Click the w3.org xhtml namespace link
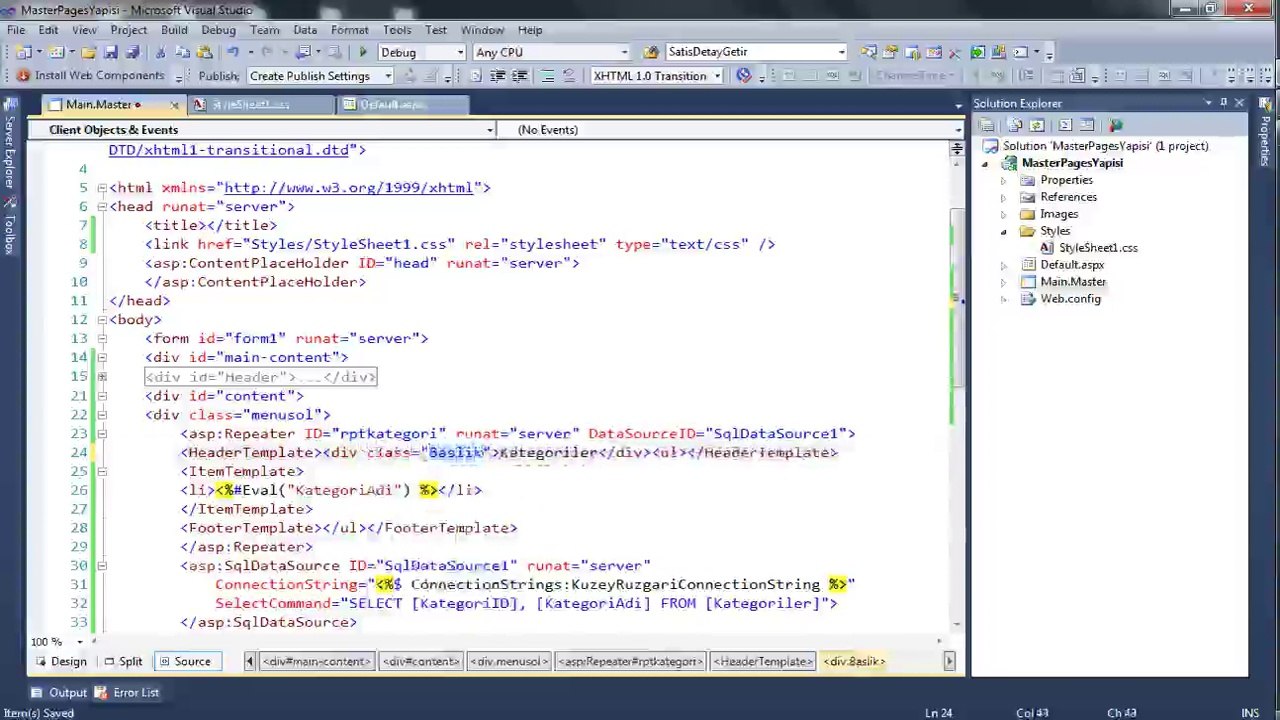 point(348,187)
